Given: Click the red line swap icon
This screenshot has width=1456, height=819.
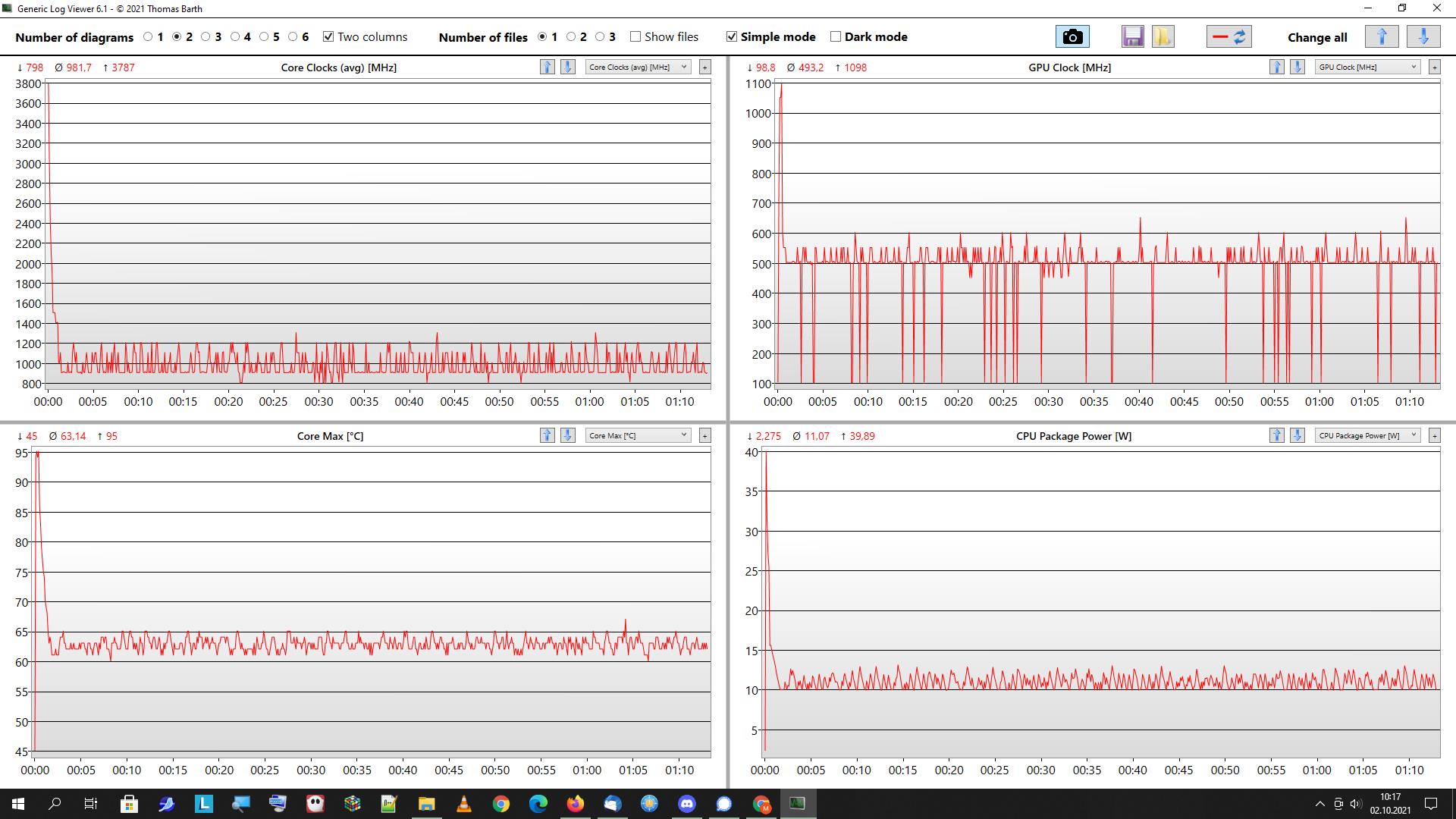Looking at the screenshot, I should point(1228,36).
